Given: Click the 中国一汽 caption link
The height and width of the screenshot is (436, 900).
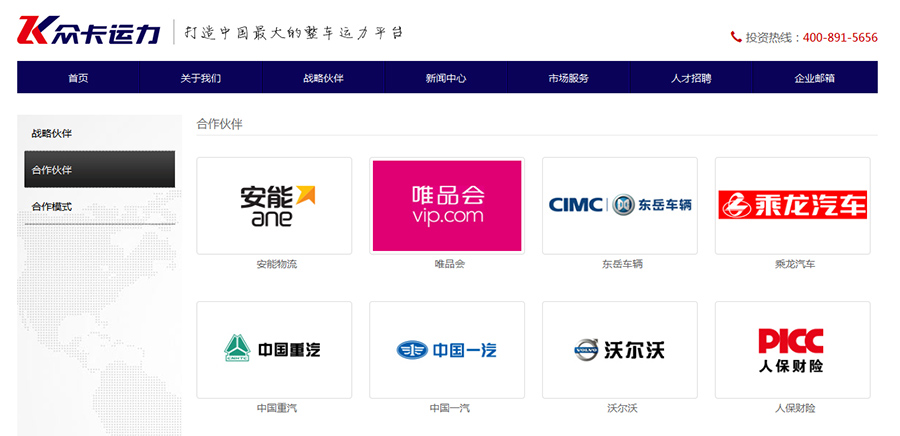Looking at the screenshot, I should [449, 408].
